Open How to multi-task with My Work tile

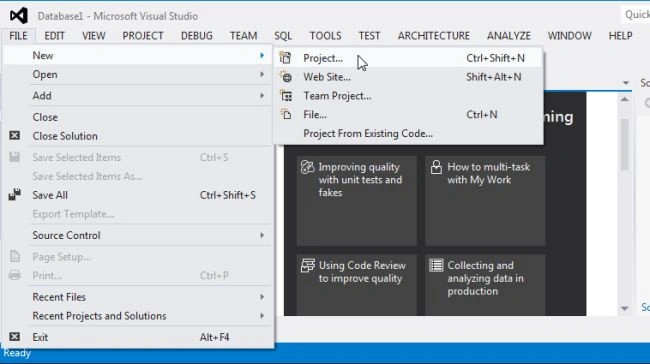[485, 201]
